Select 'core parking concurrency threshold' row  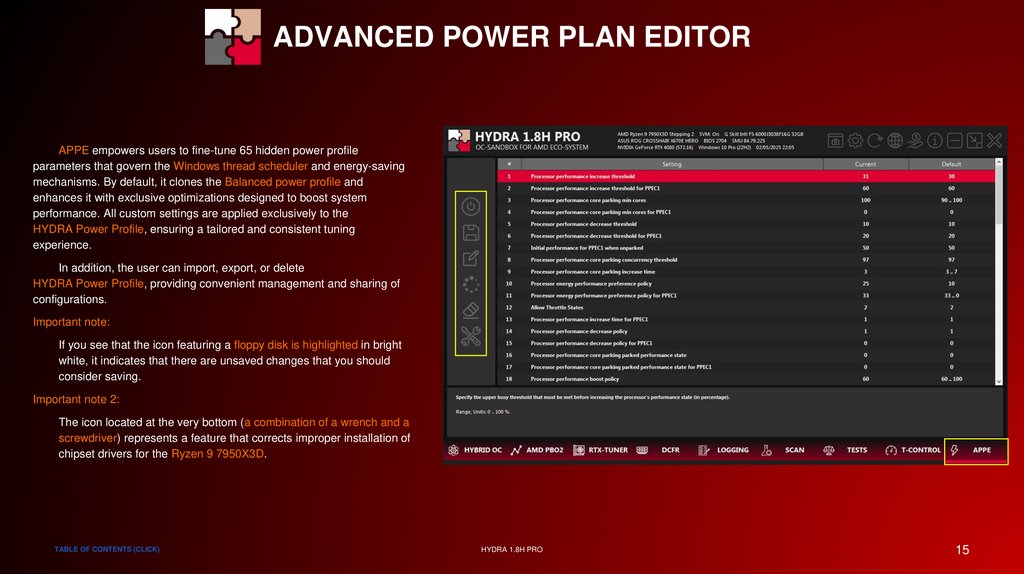[x=746, y=260]
